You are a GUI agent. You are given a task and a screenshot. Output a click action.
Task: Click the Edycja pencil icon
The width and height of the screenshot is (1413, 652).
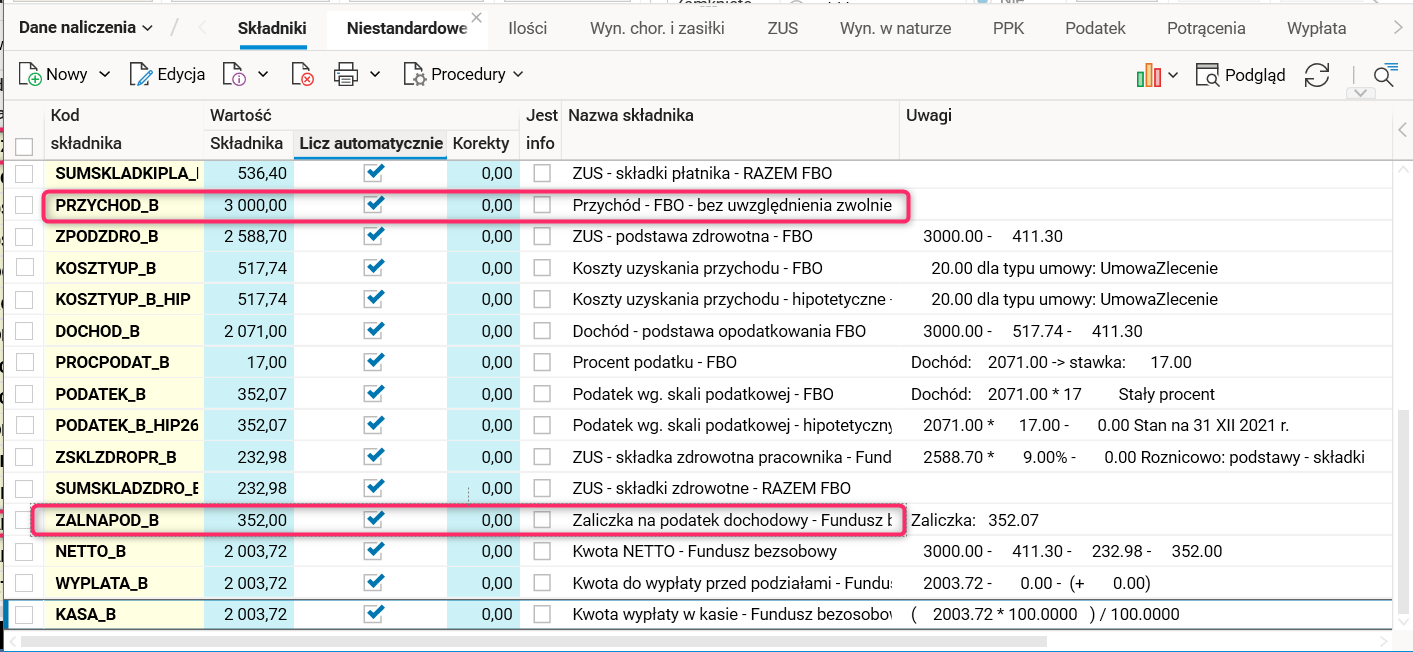(141, 74)
